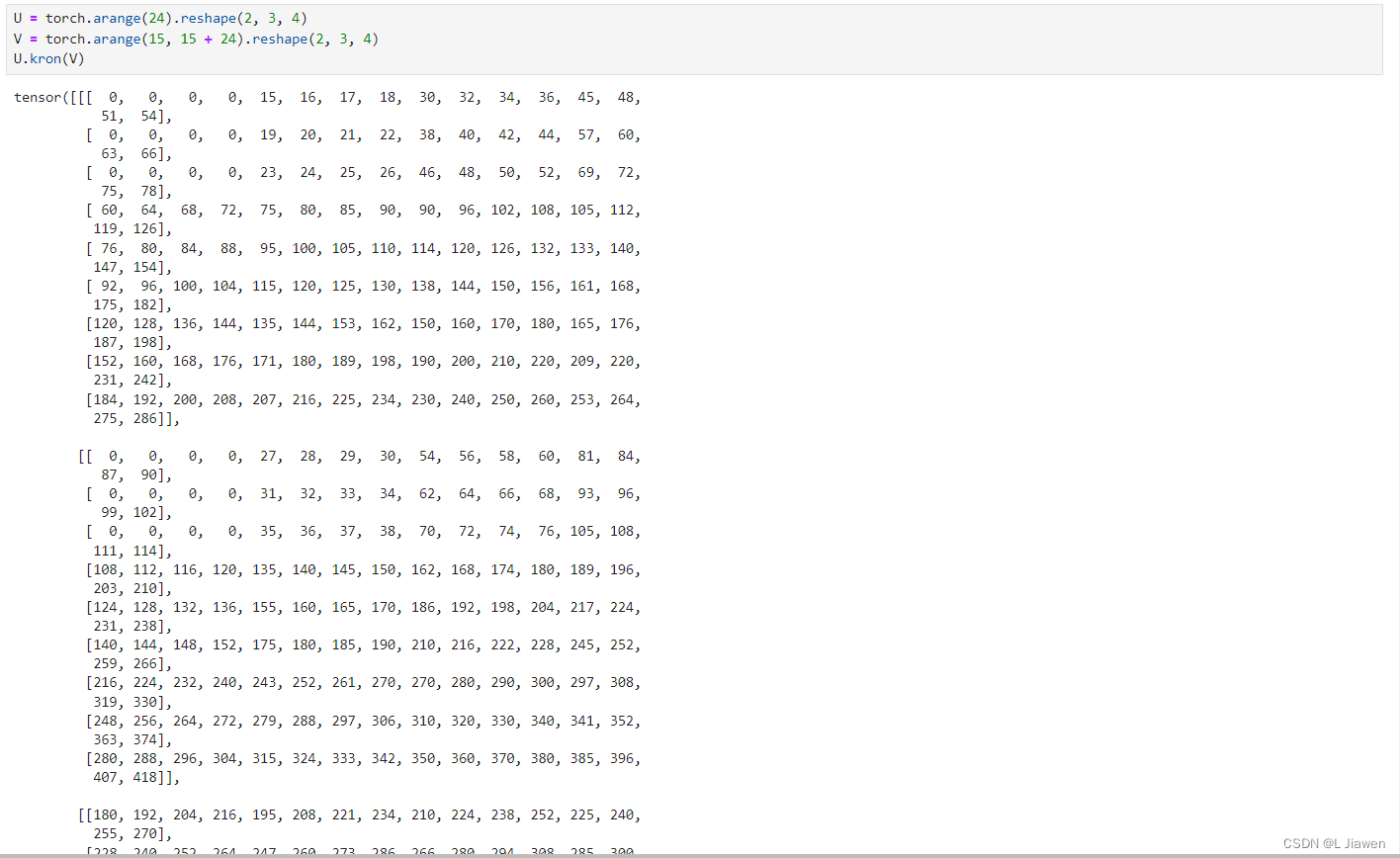Click the second block's row containing '27, 28, 29, 30'
Image resolution: width=1400 pixels, height=858 pixels.
(x=359, y=456)
